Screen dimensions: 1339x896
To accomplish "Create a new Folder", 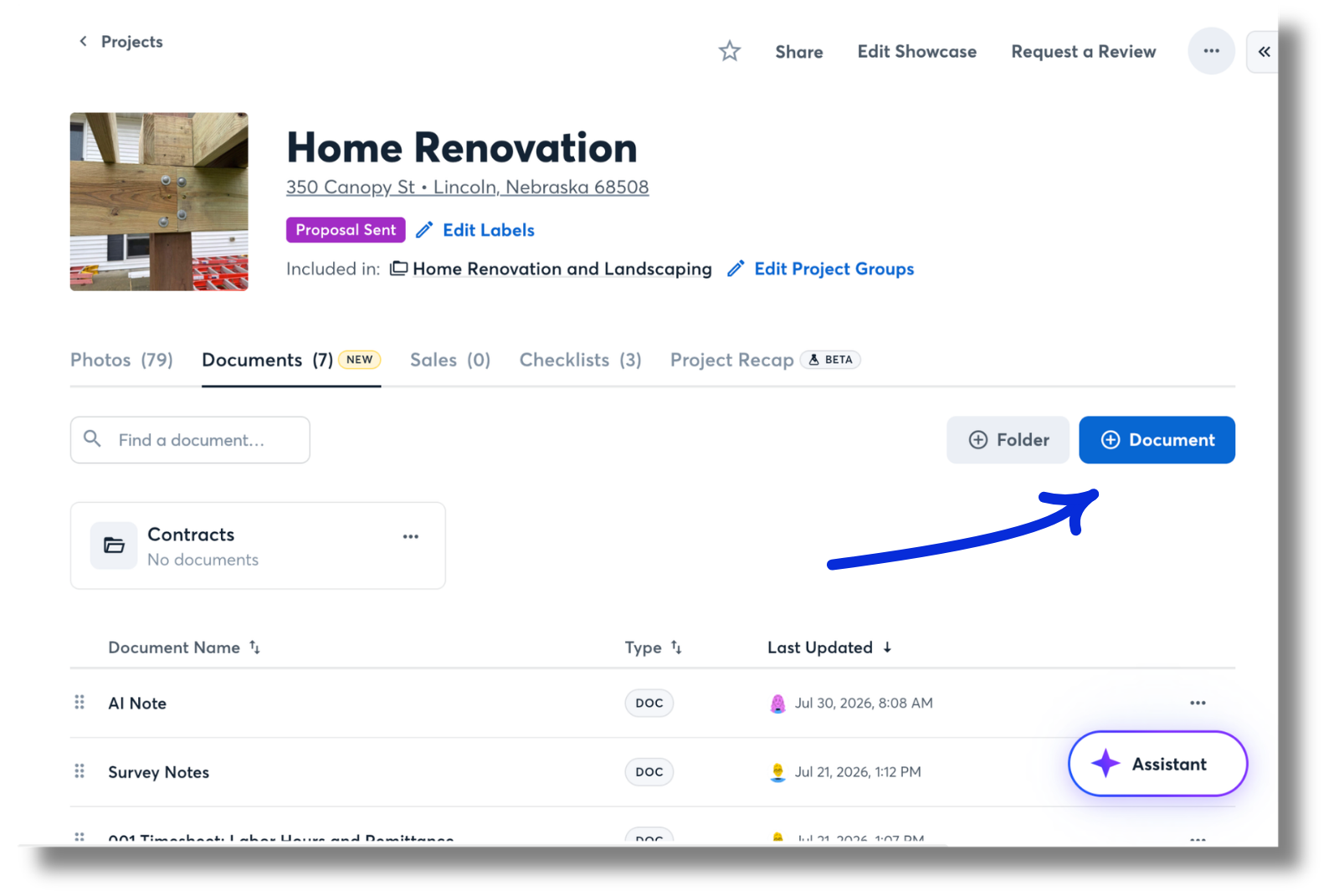I will (1008, 440).
